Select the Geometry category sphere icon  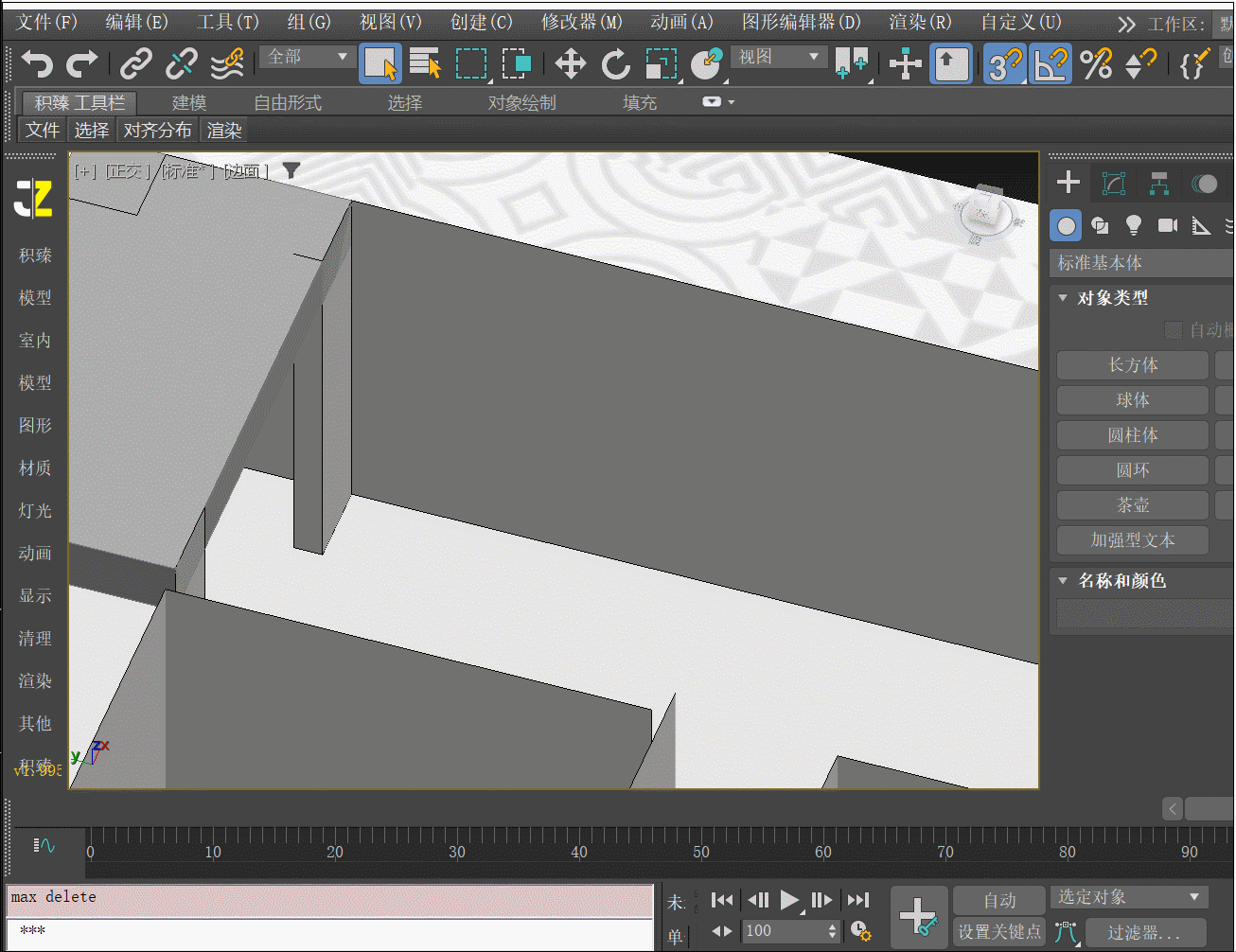1067,226
